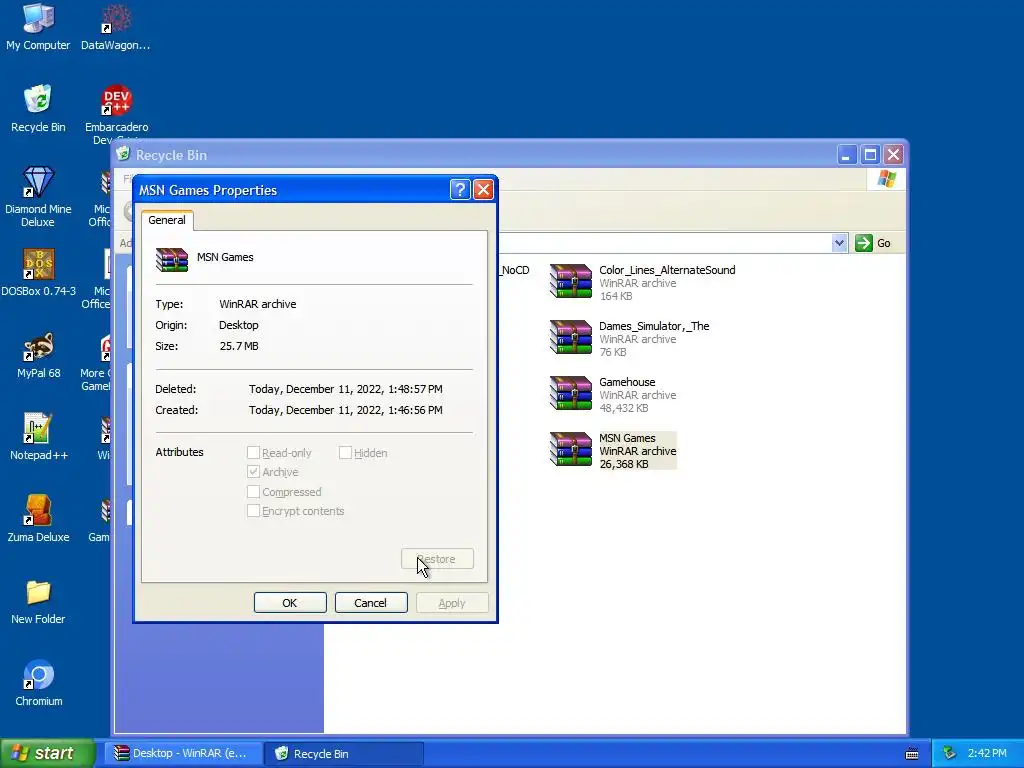This screenshot has height=768, width=1024.
Task: Switch to the General tab
Action: [x=167, y=220]
